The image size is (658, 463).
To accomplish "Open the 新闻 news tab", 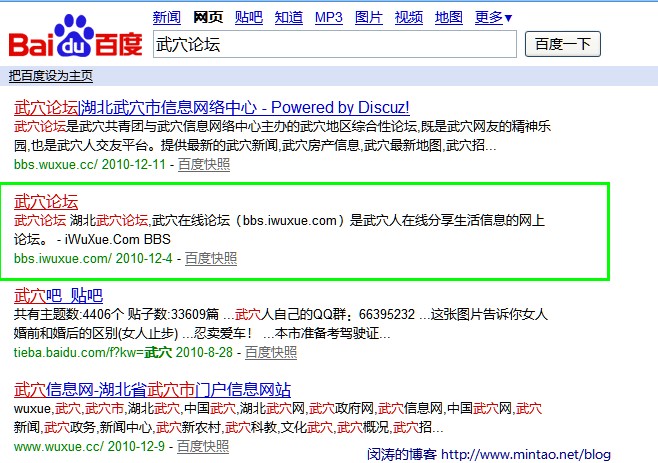I will point(166,17).
